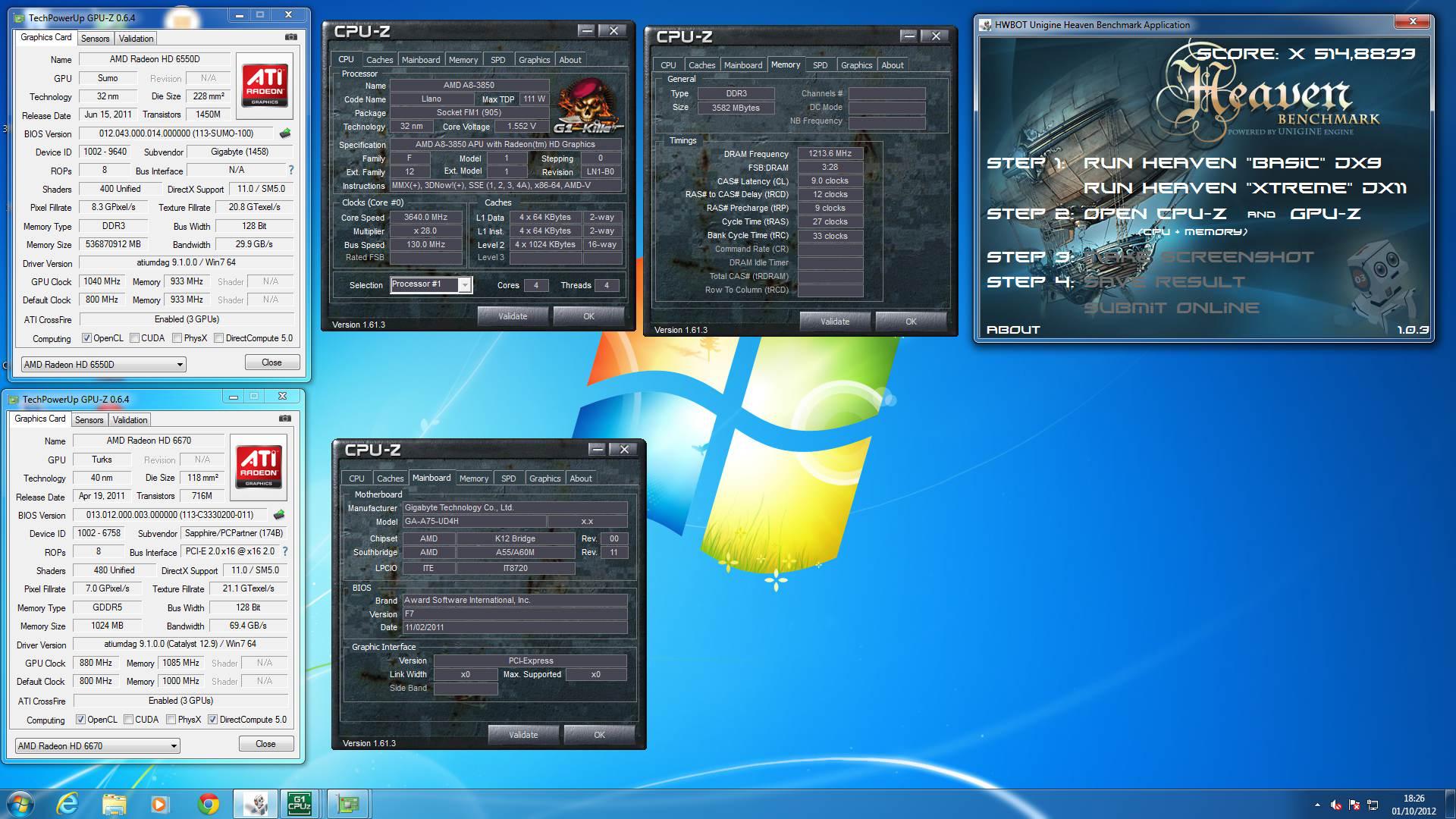1456x819 pixels.
Task: Toggle PhysX checkbox for HD 6670
Action: 171,720
